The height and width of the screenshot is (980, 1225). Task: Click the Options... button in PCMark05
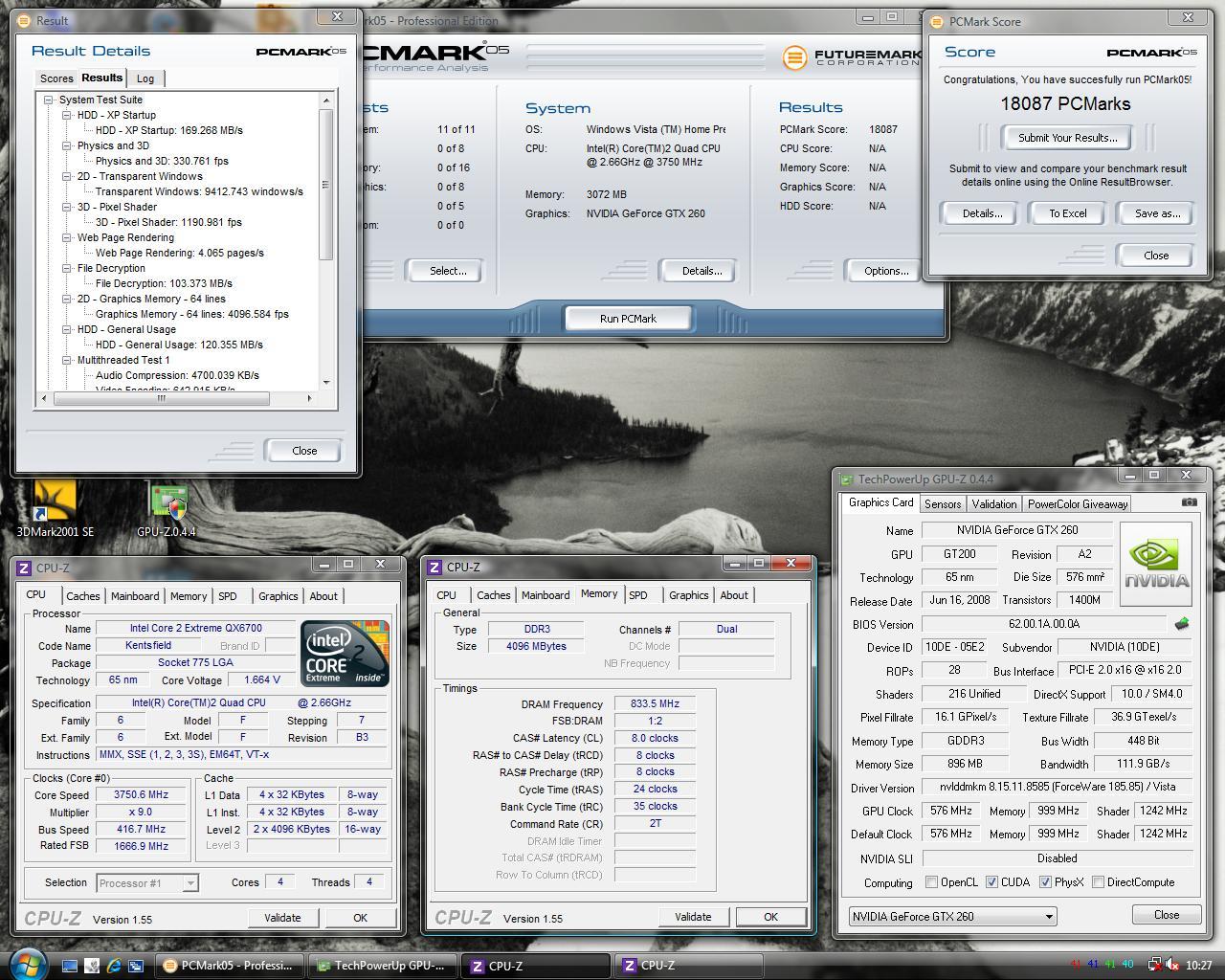(886, 271)
